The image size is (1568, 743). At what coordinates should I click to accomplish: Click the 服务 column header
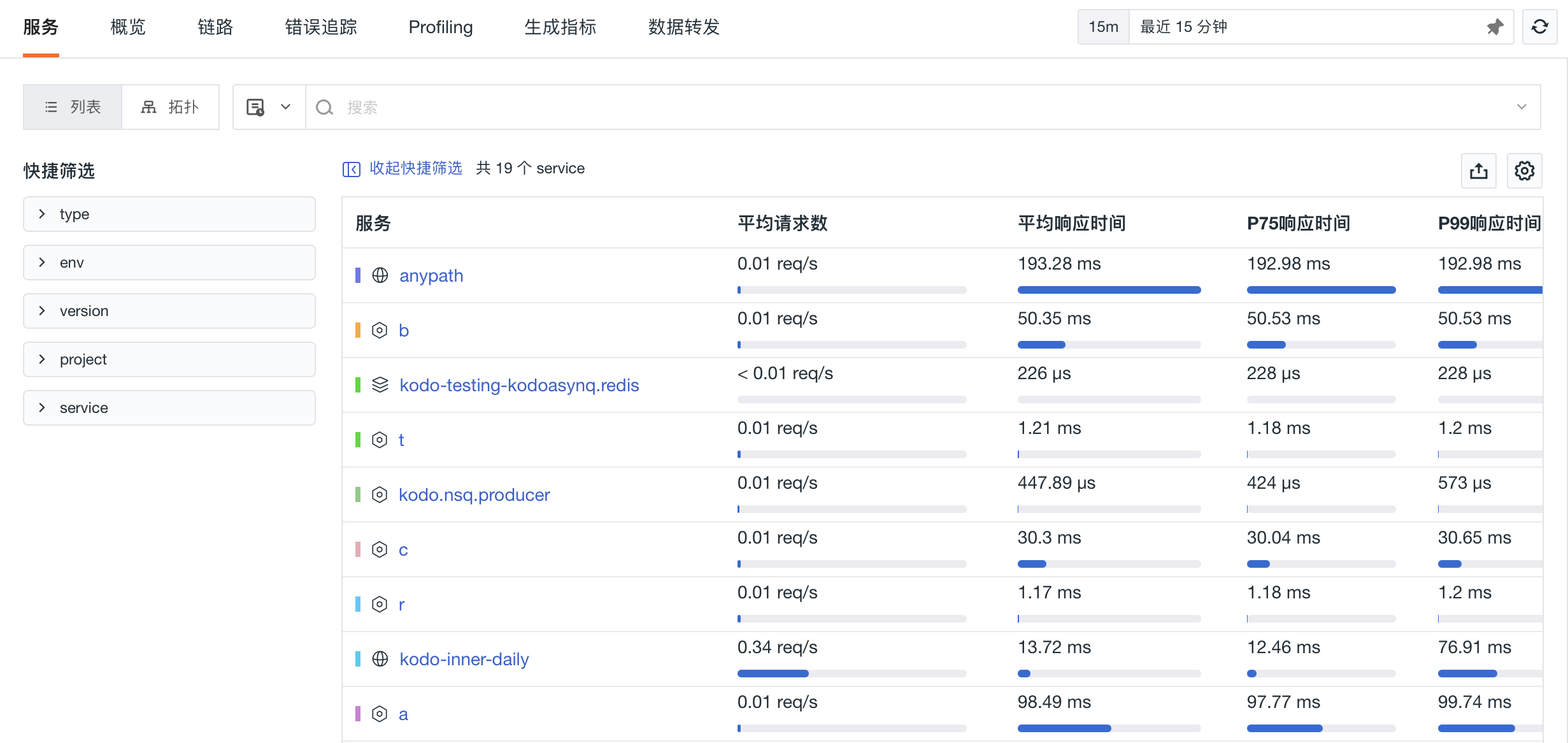pyautogui.click(x=373, y=223)
